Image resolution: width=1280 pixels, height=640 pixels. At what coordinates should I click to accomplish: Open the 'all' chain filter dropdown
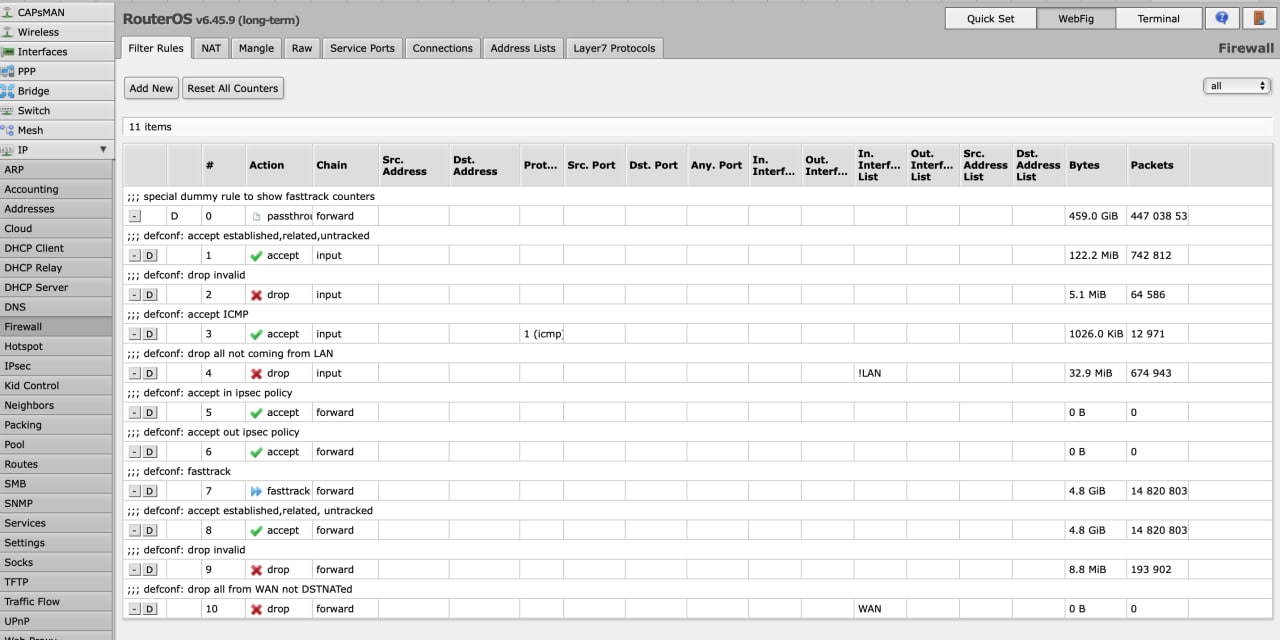tap(1237, 86)
